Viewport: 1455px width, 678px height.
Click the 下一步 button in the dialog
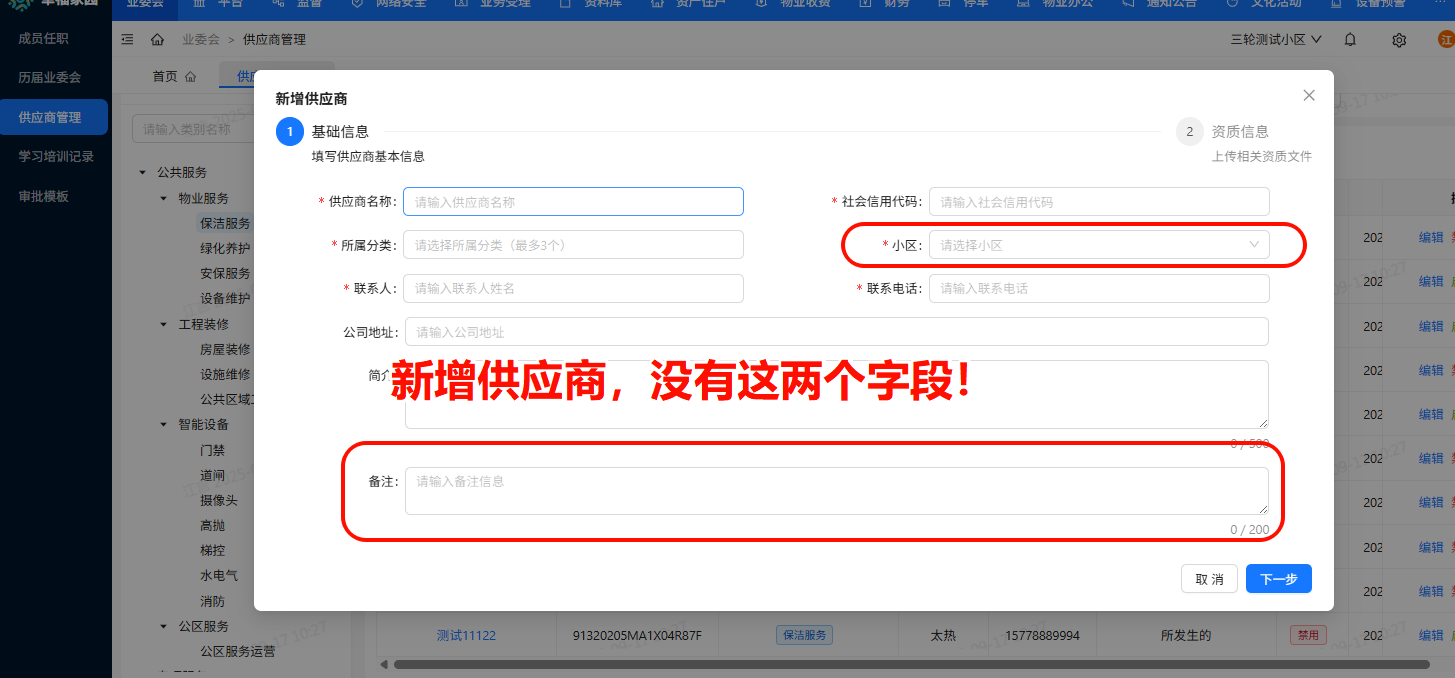coord(1278,578)
